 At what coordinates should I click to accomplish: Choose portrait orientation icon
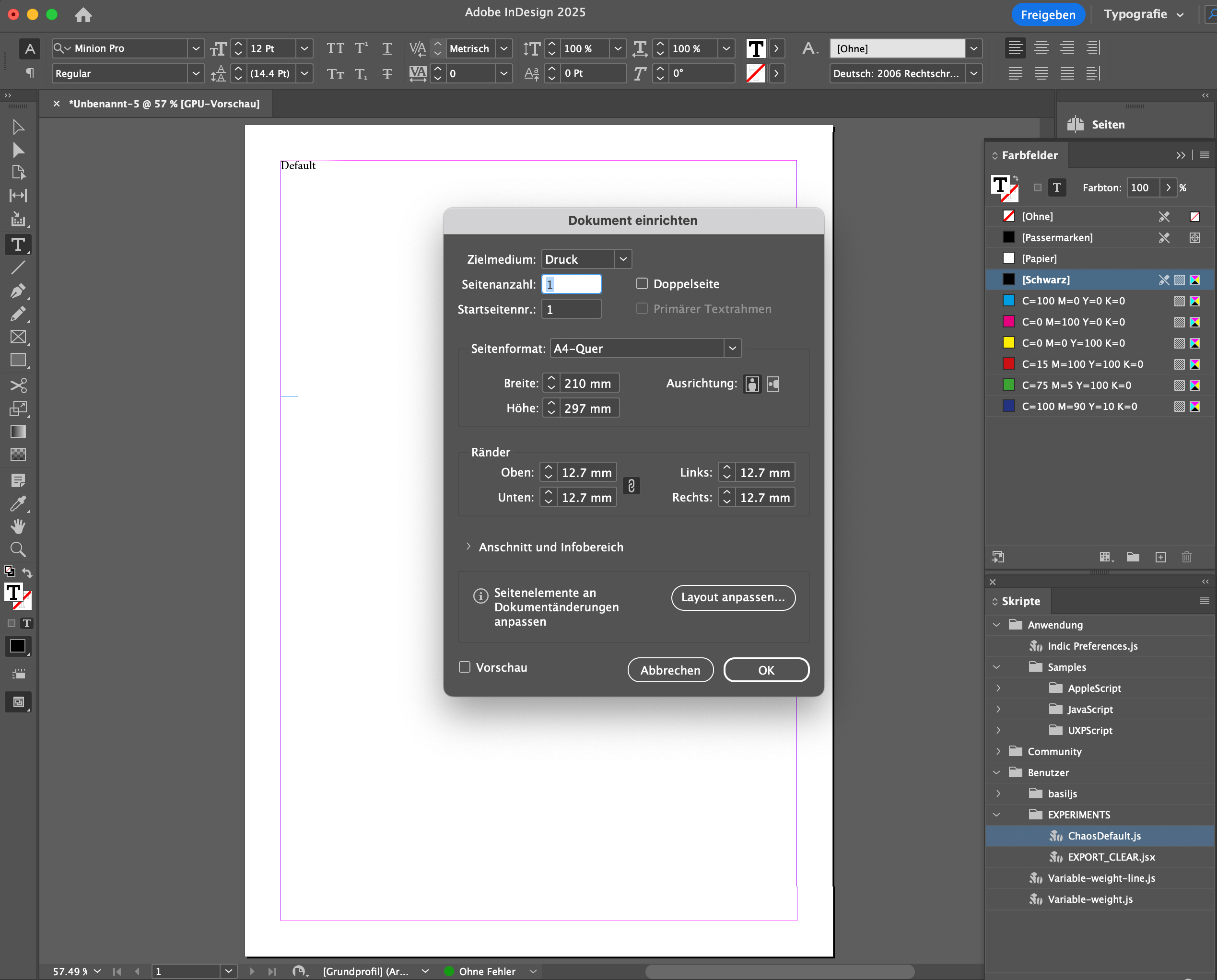coord(752,384)
